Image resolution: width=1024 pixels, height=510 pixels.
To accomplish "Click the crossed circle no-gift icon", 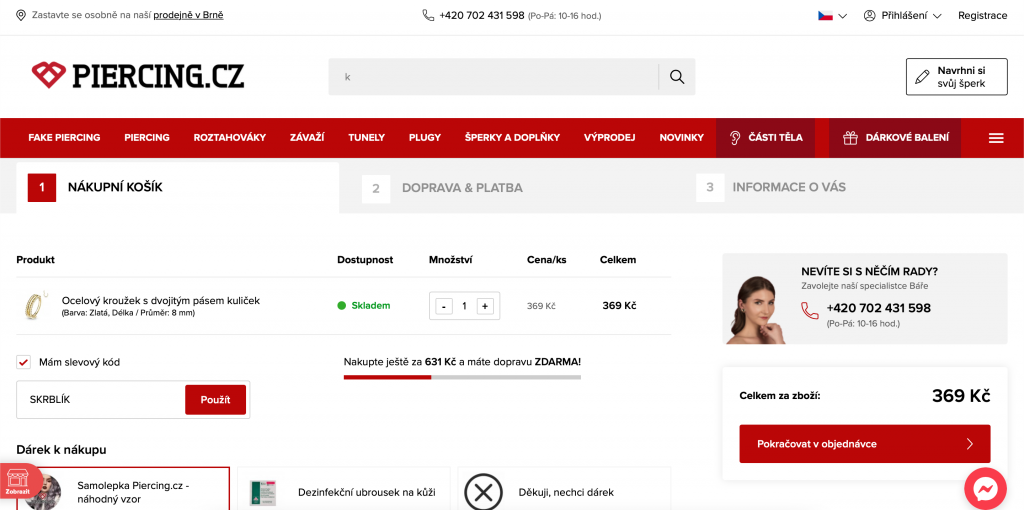I will click(x=483, y=492).
